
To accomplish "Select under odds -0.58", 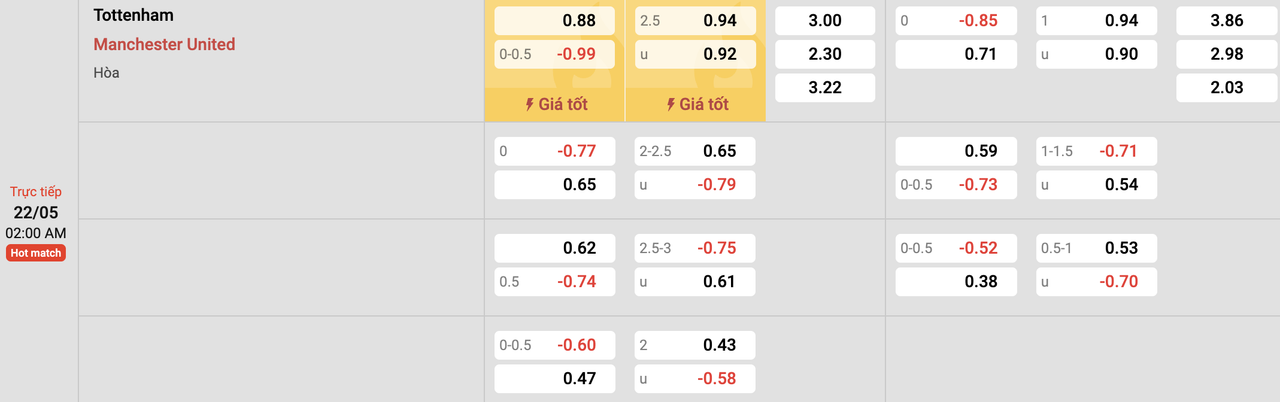I will pyautogui.click(x=695, y=379).
